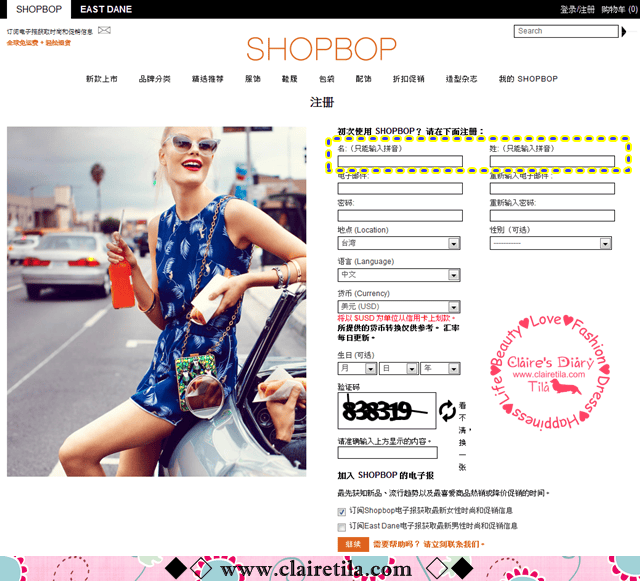Click the captcha refresh arrows icon
Viewport: 640px width, 581px height.
coord(446,410)
